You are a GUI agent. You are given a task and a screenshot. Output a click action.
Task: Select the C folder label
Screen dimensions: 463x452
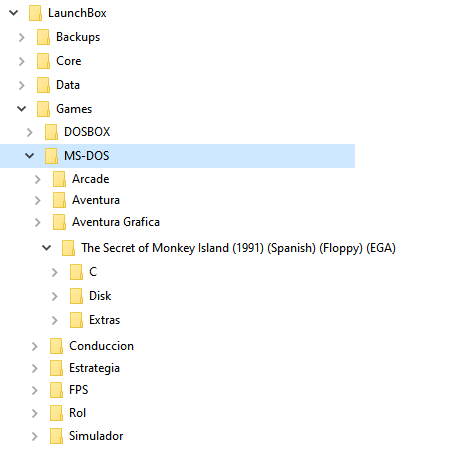tap(93, 272)
